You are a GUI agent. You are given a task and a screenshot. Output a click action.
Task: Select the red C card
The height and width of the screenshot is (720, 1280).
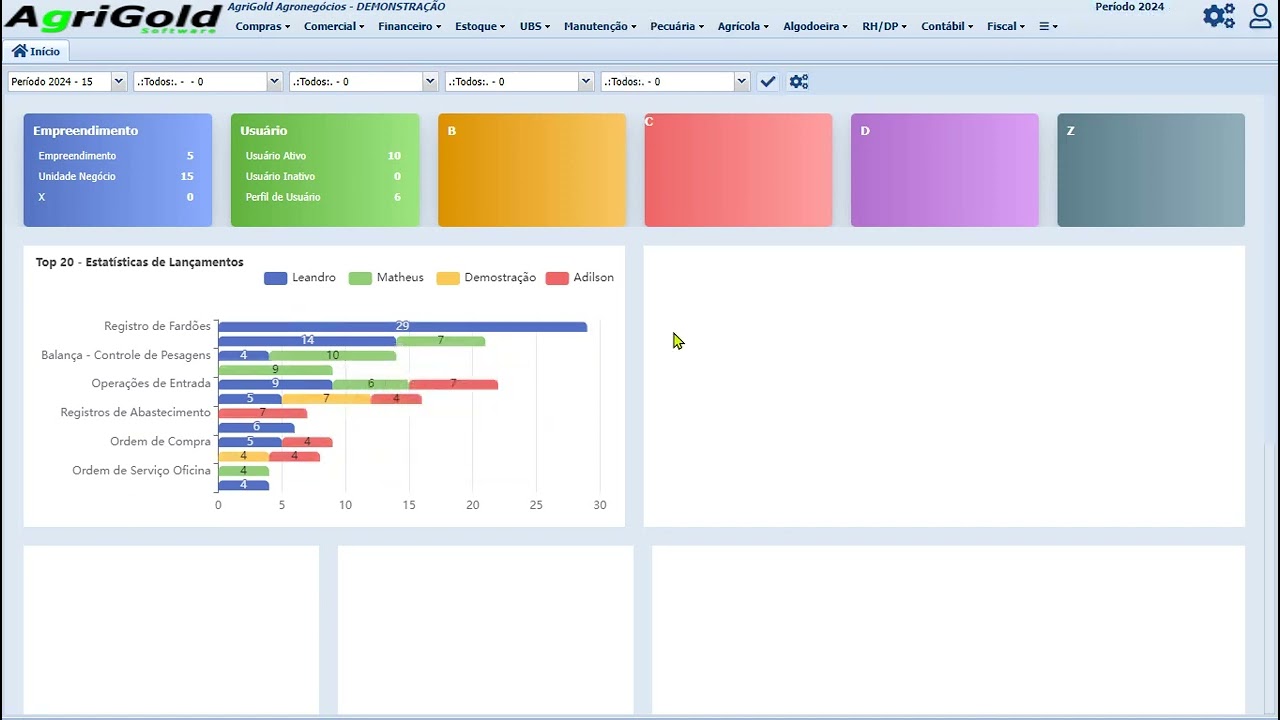pos(738,170)
